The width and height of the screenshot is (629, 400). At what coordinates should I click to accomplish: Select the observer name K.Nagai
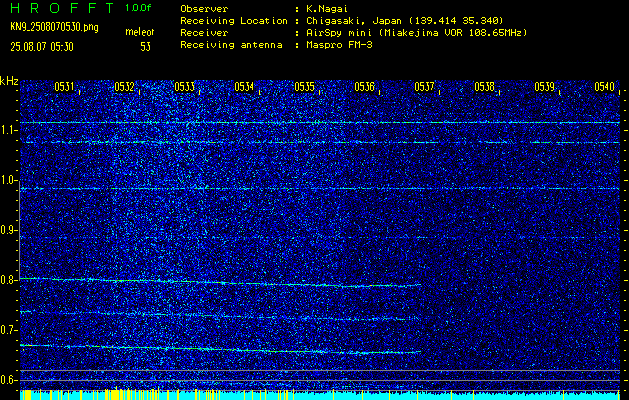[x=327, y=9]
